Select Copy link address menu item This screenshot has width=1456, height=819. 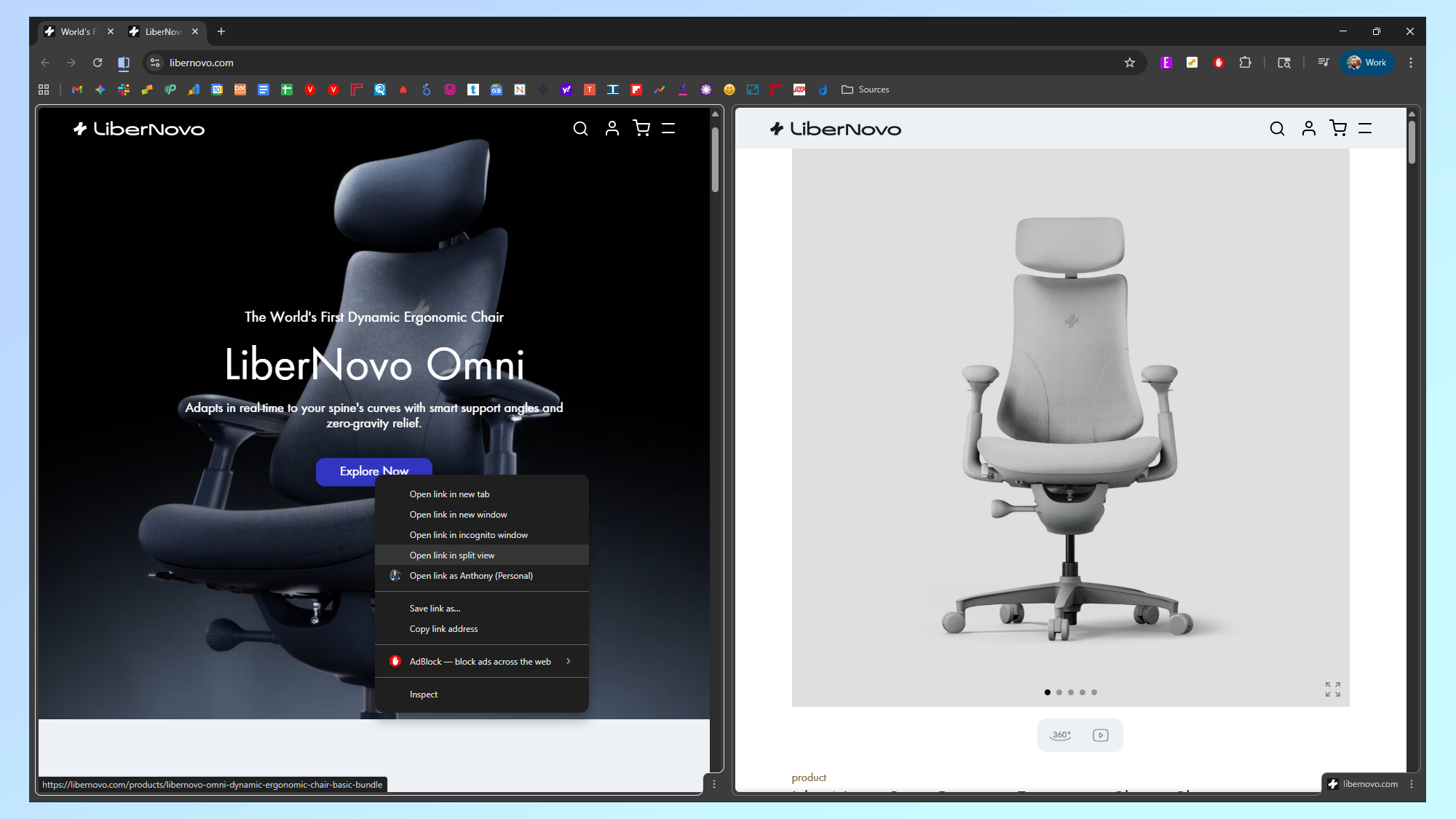[x=443, y=629]
